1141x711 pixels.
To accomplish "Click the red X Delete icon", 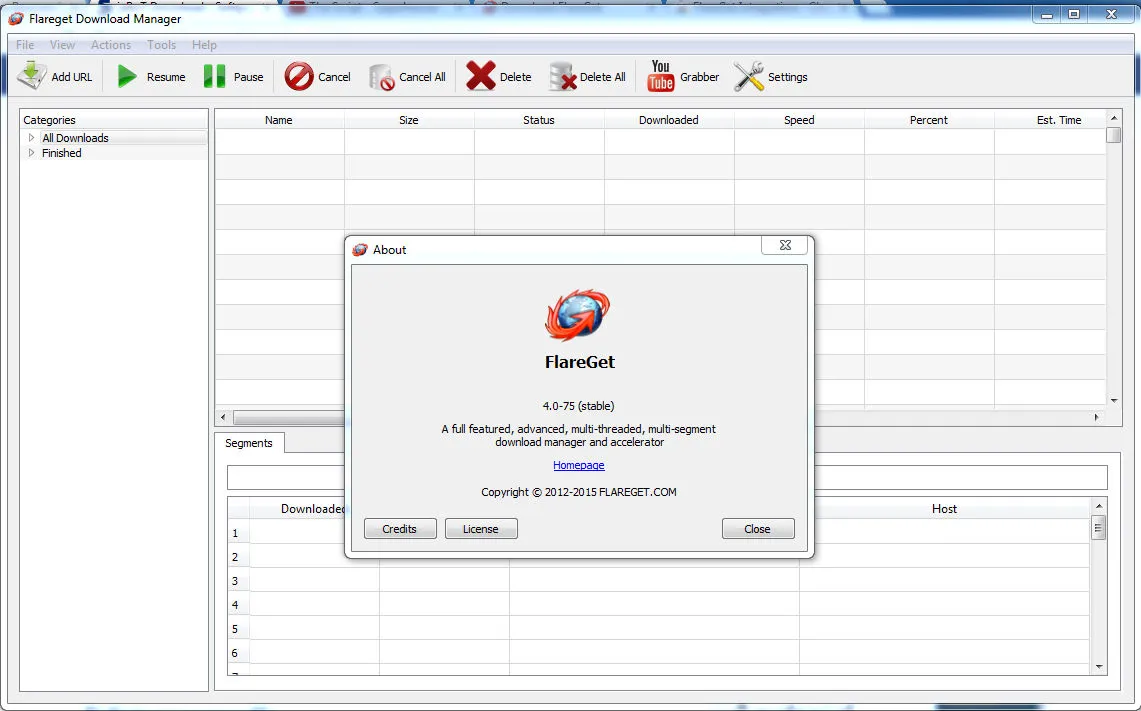I will tap(480, 76).
